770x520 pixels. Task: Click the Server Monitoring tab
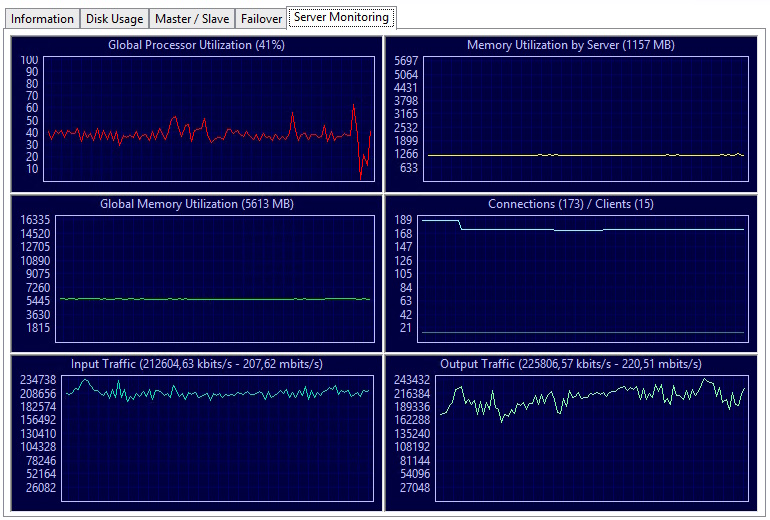(x=341, y=17)
